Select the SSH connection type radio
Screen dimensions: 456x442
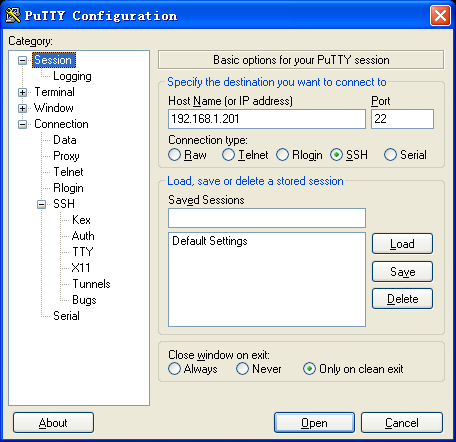[336, 155]
